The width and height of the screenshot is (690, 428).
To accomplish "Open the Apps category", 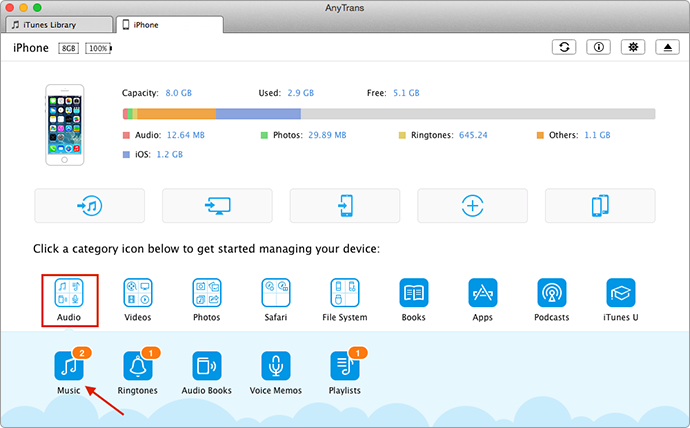I will pyautogui.click(x=483, y=300).
